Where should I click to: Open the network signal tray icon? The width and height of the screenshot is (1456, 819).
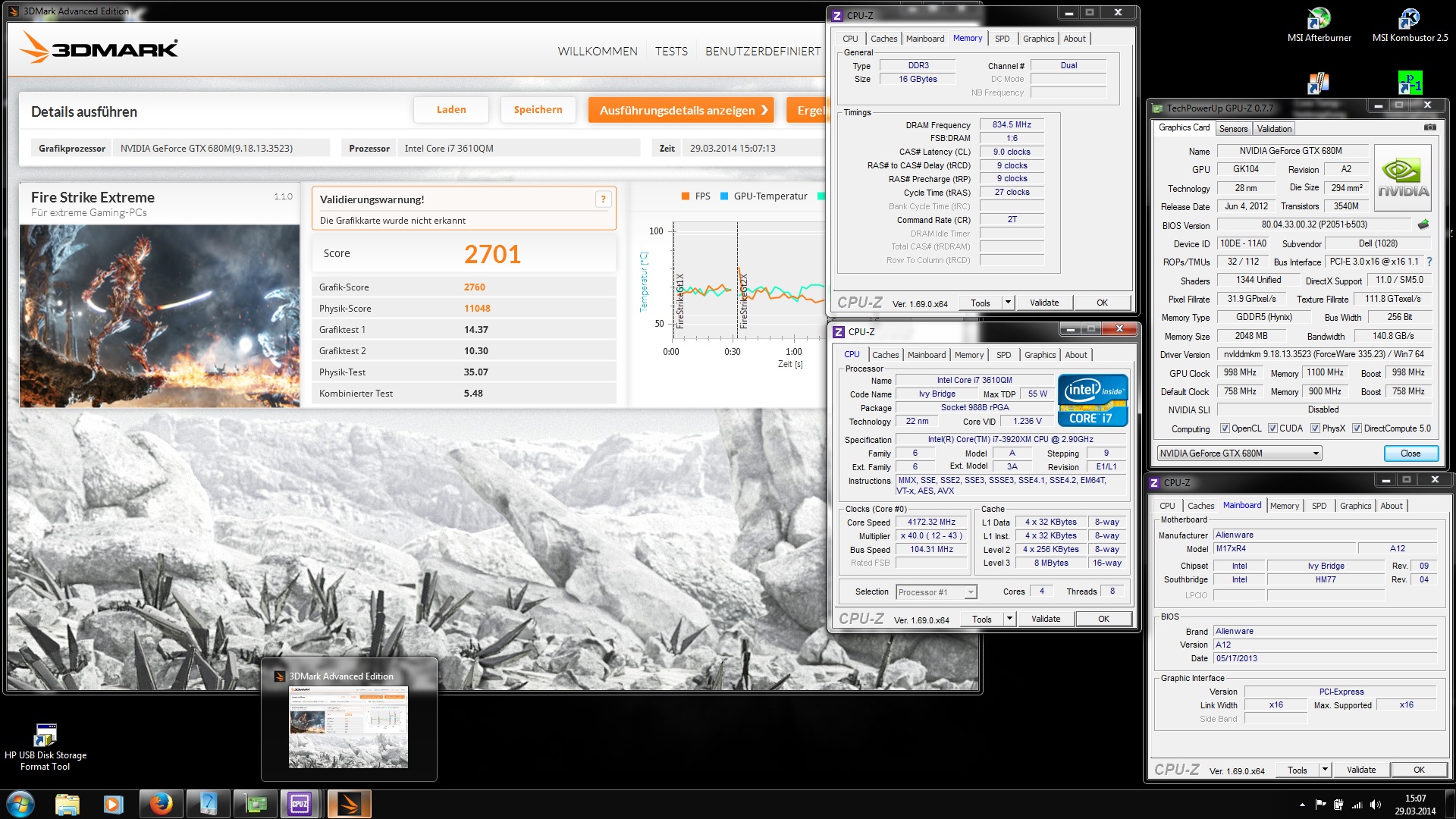1357,805
